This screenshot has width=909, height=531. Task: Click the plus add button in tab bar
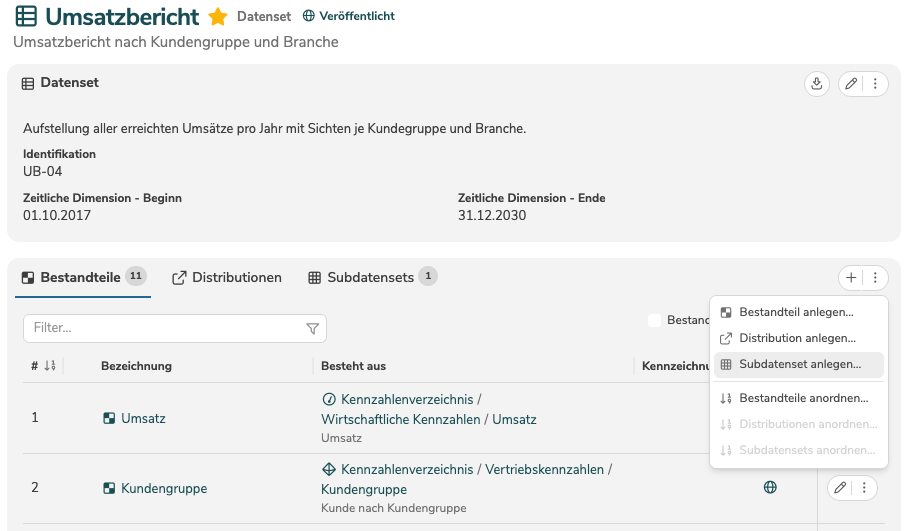851,278
